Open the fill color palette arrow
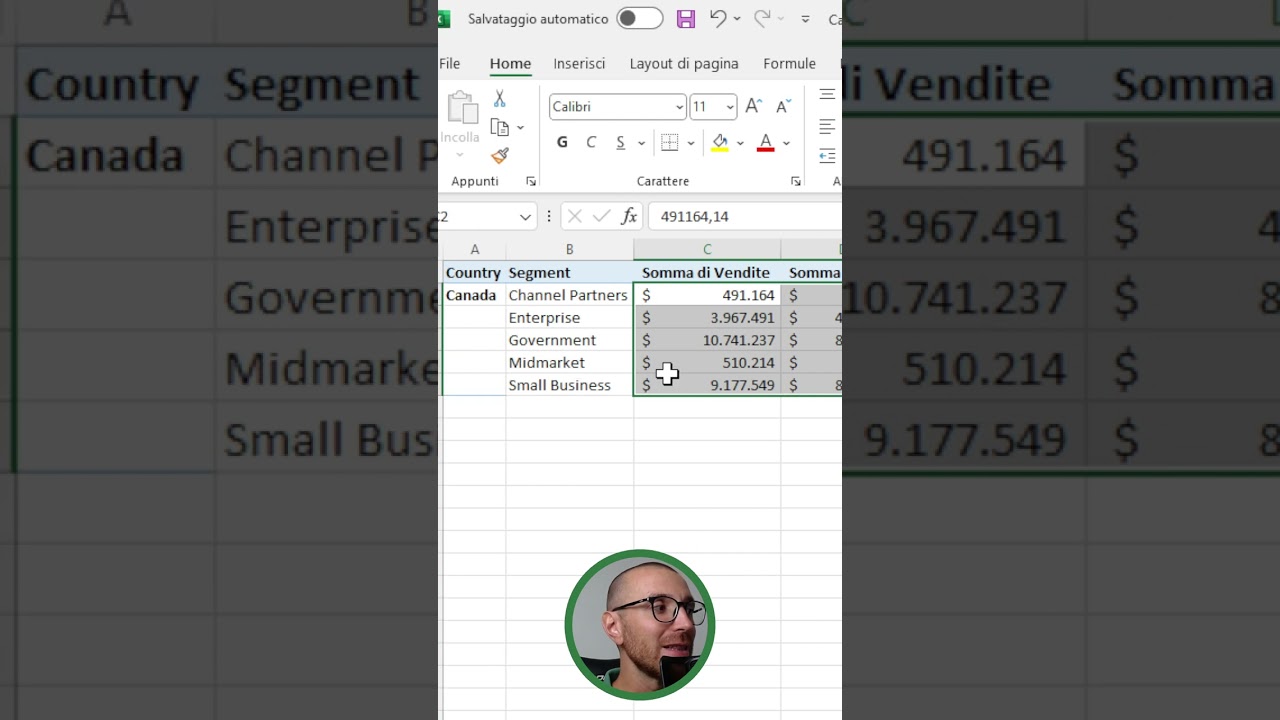This screenshot has height=720, width=1280. [740, 143]
